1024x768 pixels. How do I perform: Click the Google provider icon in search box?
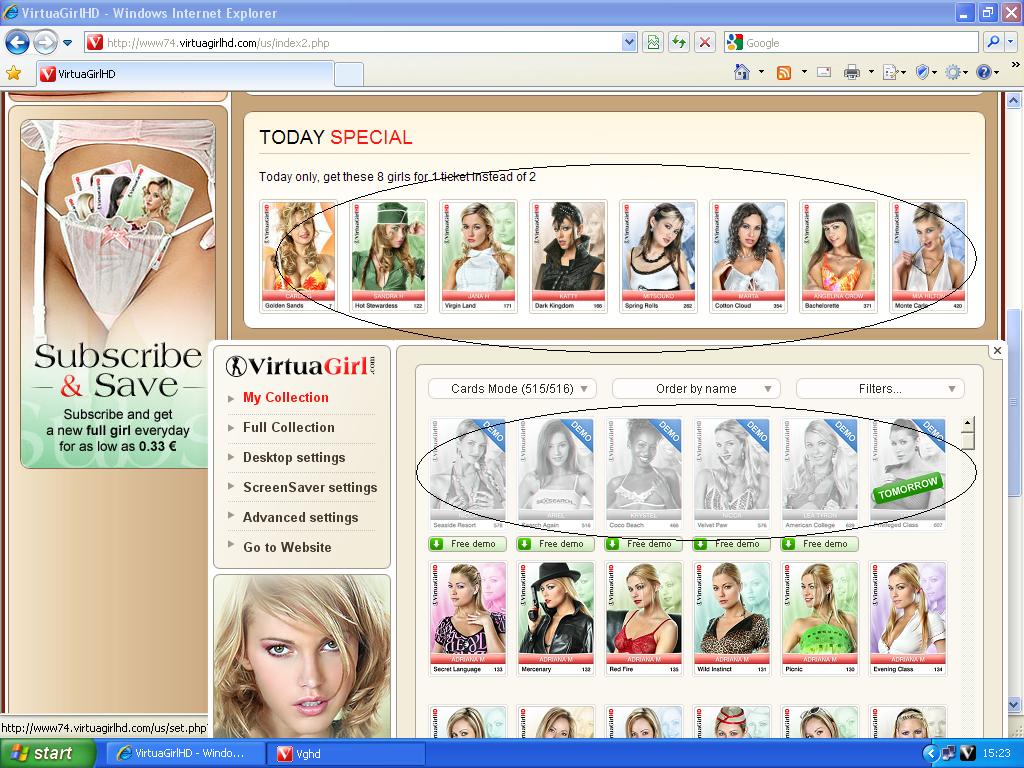tap(735, 43)
